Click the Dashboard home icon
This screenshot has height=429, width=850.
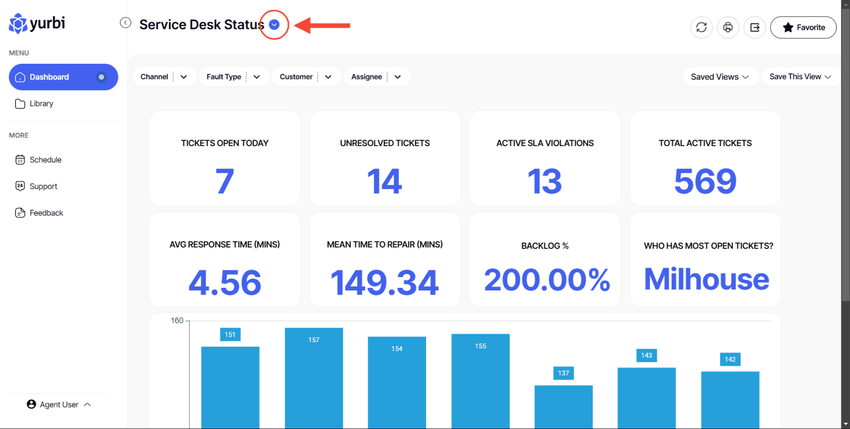coord(20,77)
